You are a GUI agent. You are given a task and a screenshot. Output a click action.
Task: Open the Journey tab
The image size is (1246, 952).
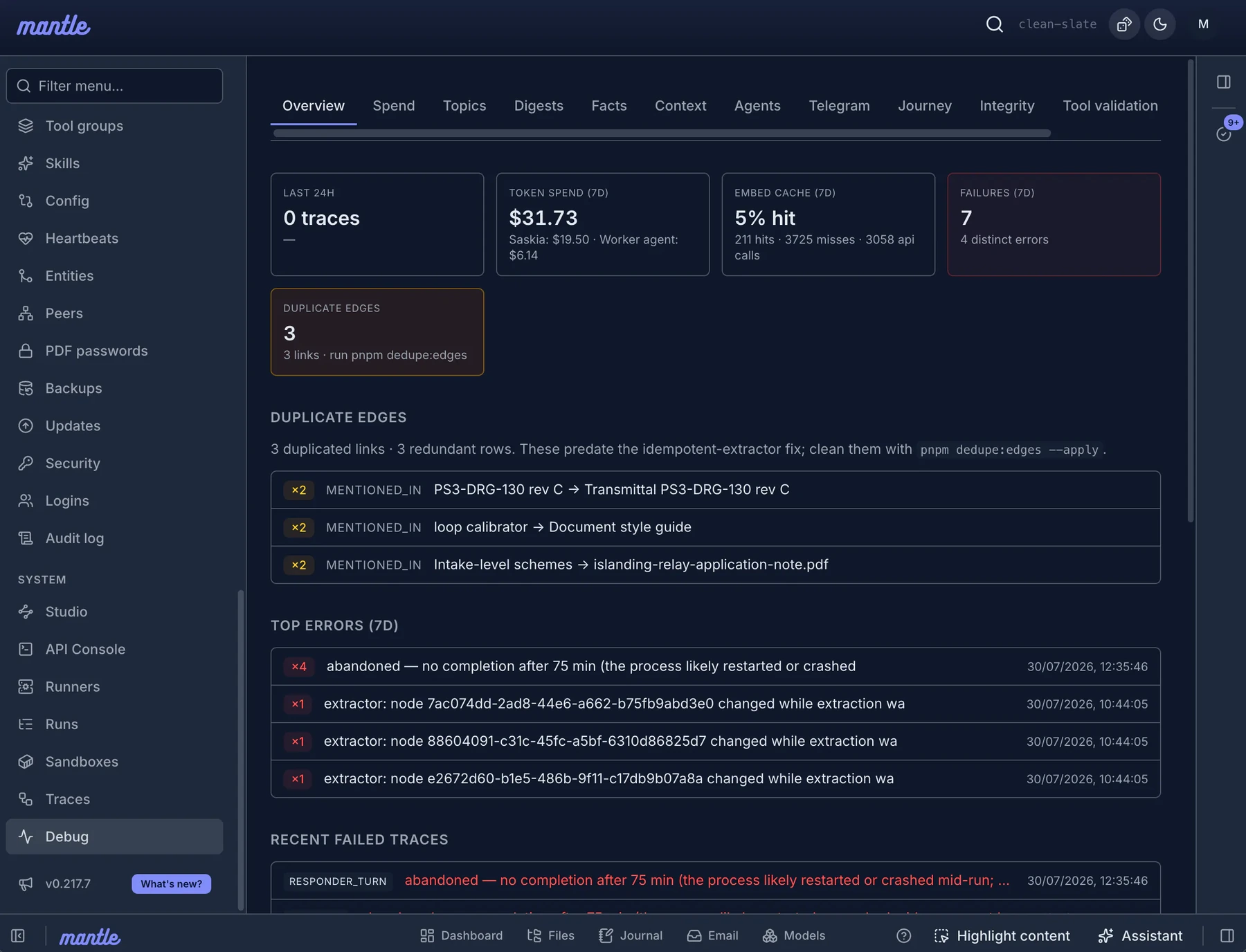tap(925, 106)
